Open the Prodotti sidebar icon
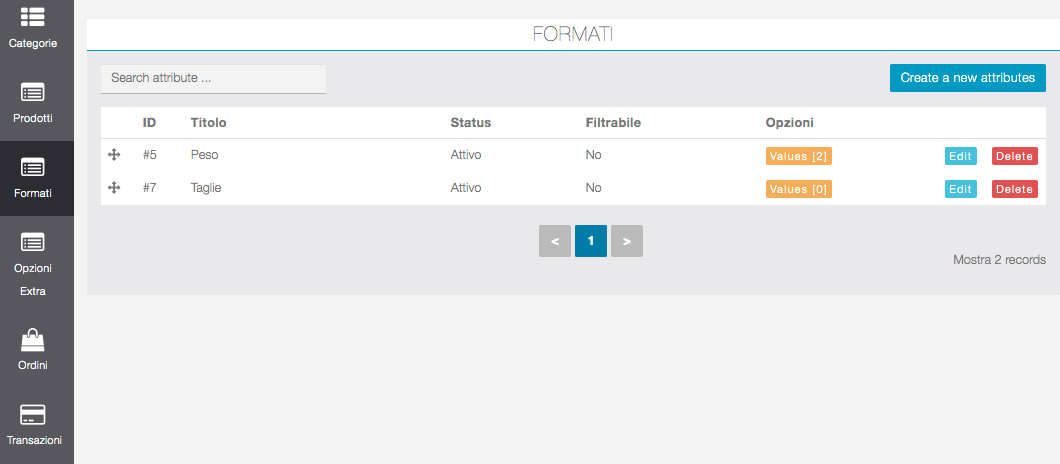This screenshot has width=1060, height=464. pos(33,93)
